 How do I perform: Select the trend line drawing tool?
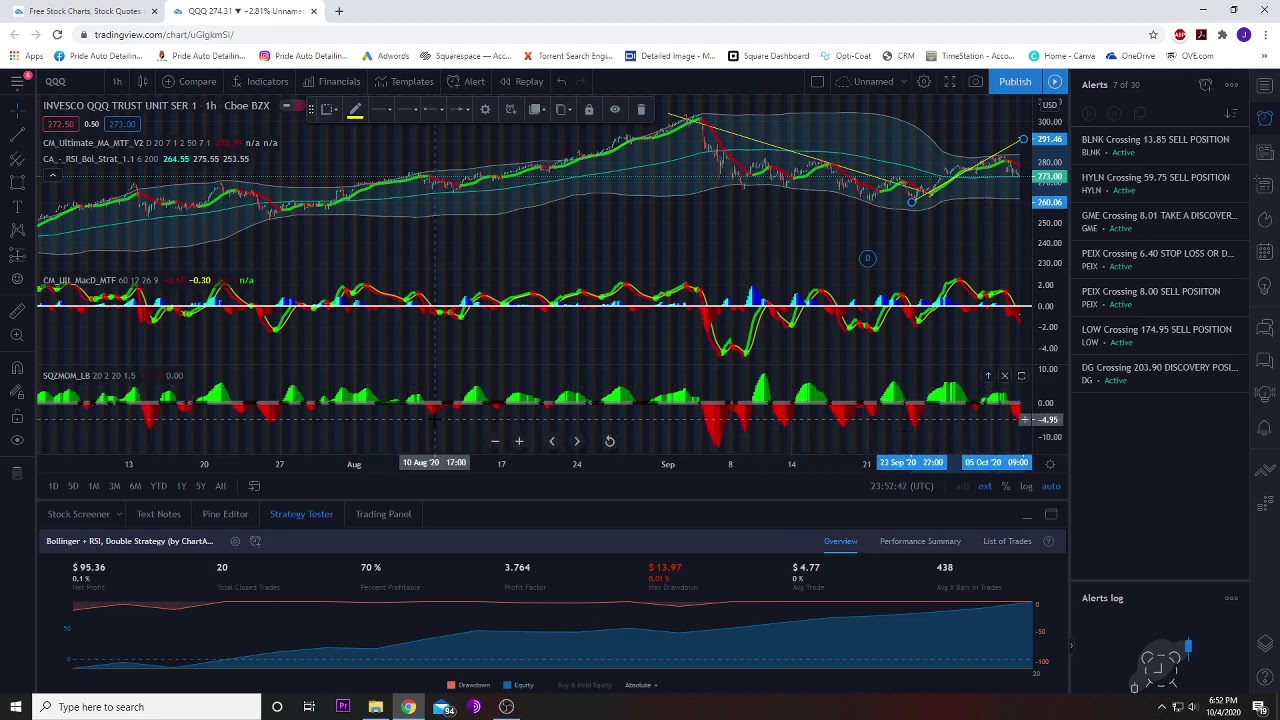coord(17,133)
